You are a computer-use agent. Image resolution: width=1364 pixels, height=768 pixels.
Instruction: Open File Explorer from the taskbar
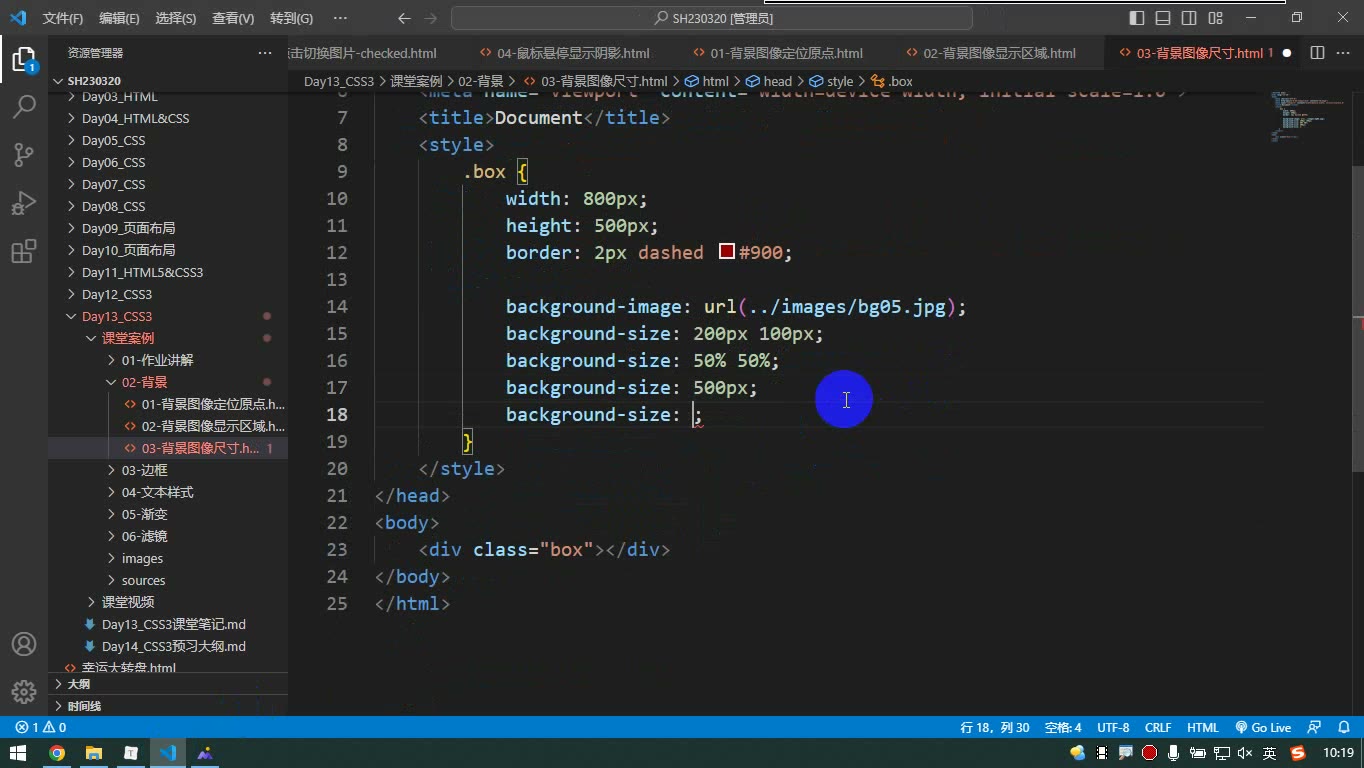94,753
